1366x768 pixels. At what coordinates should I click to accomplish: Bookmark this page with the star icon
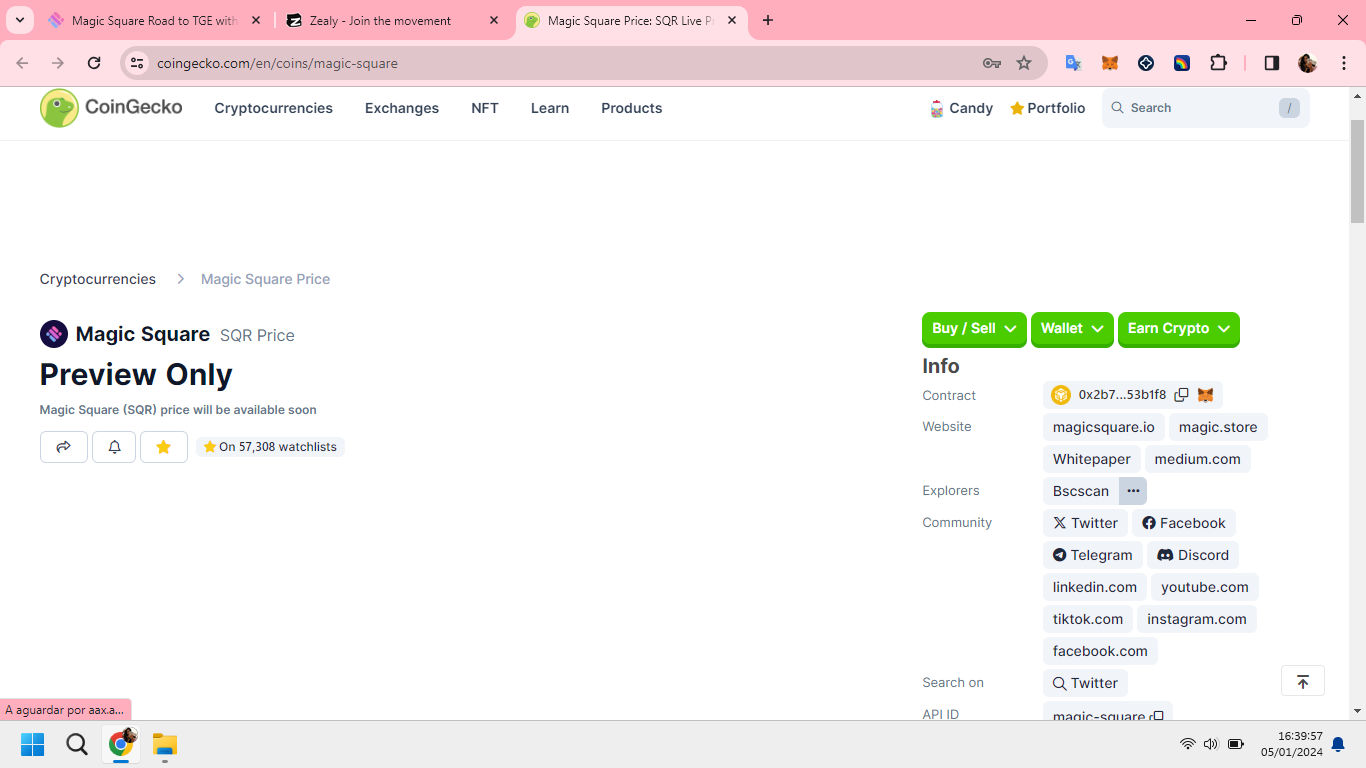point(1024,63)
